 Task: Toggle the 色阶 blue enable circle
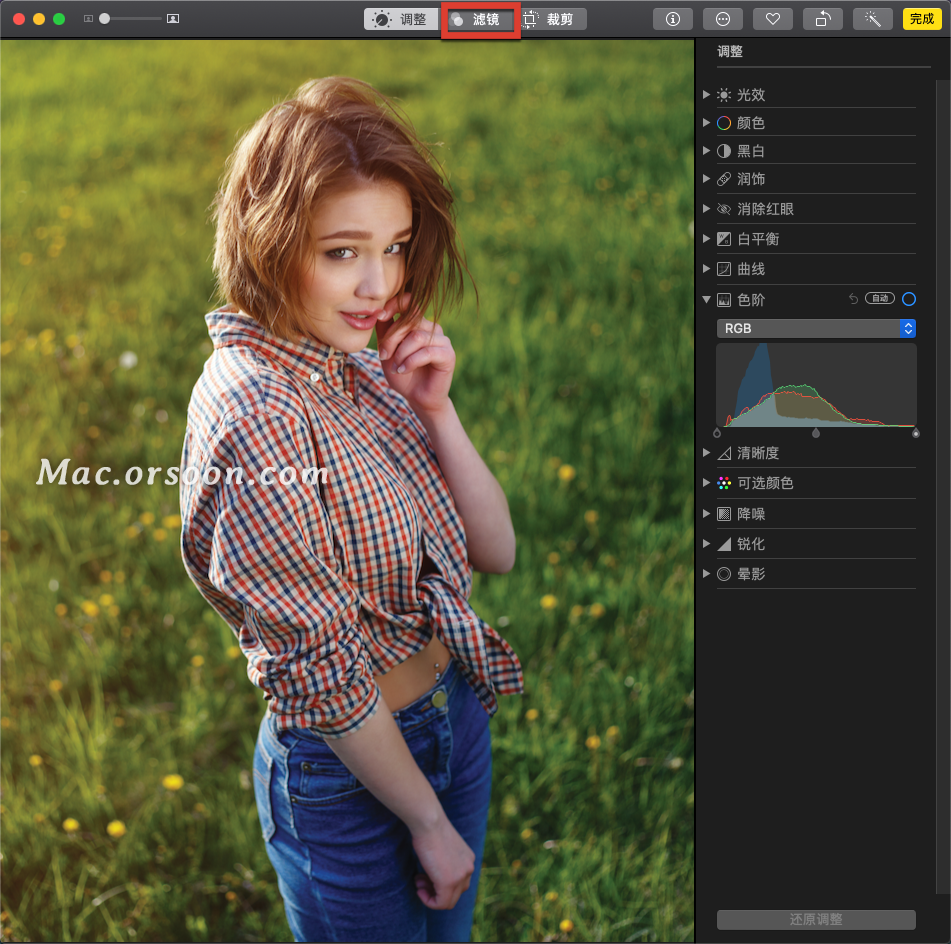pyautogui.click(x=909, y=298)
